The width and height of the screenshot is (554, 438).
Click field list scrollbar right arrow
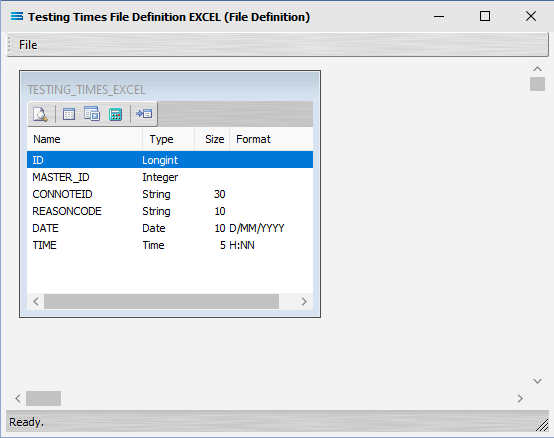[304, 302]
